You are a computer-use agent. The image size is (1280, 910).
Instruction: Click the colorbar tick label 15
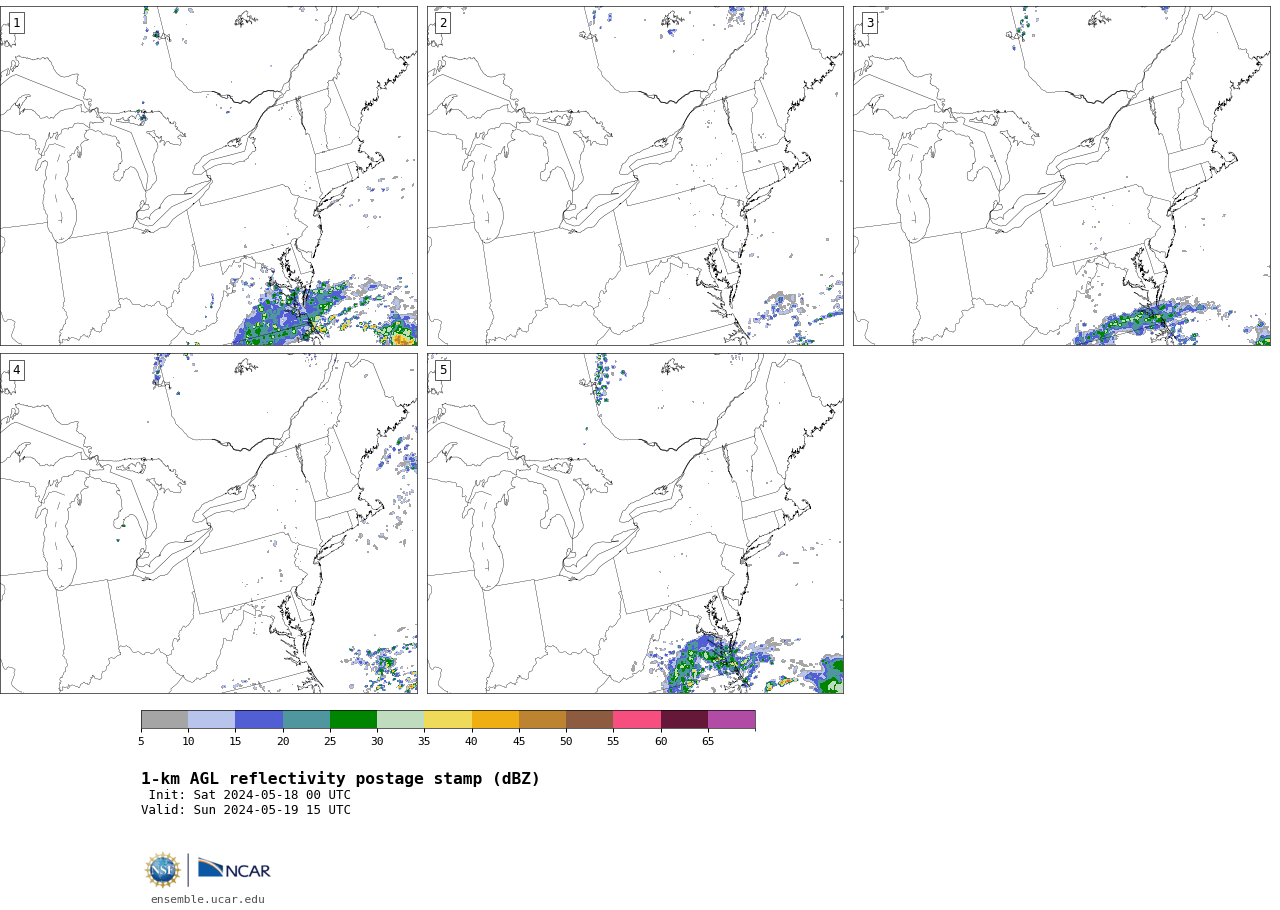(235, 741)
